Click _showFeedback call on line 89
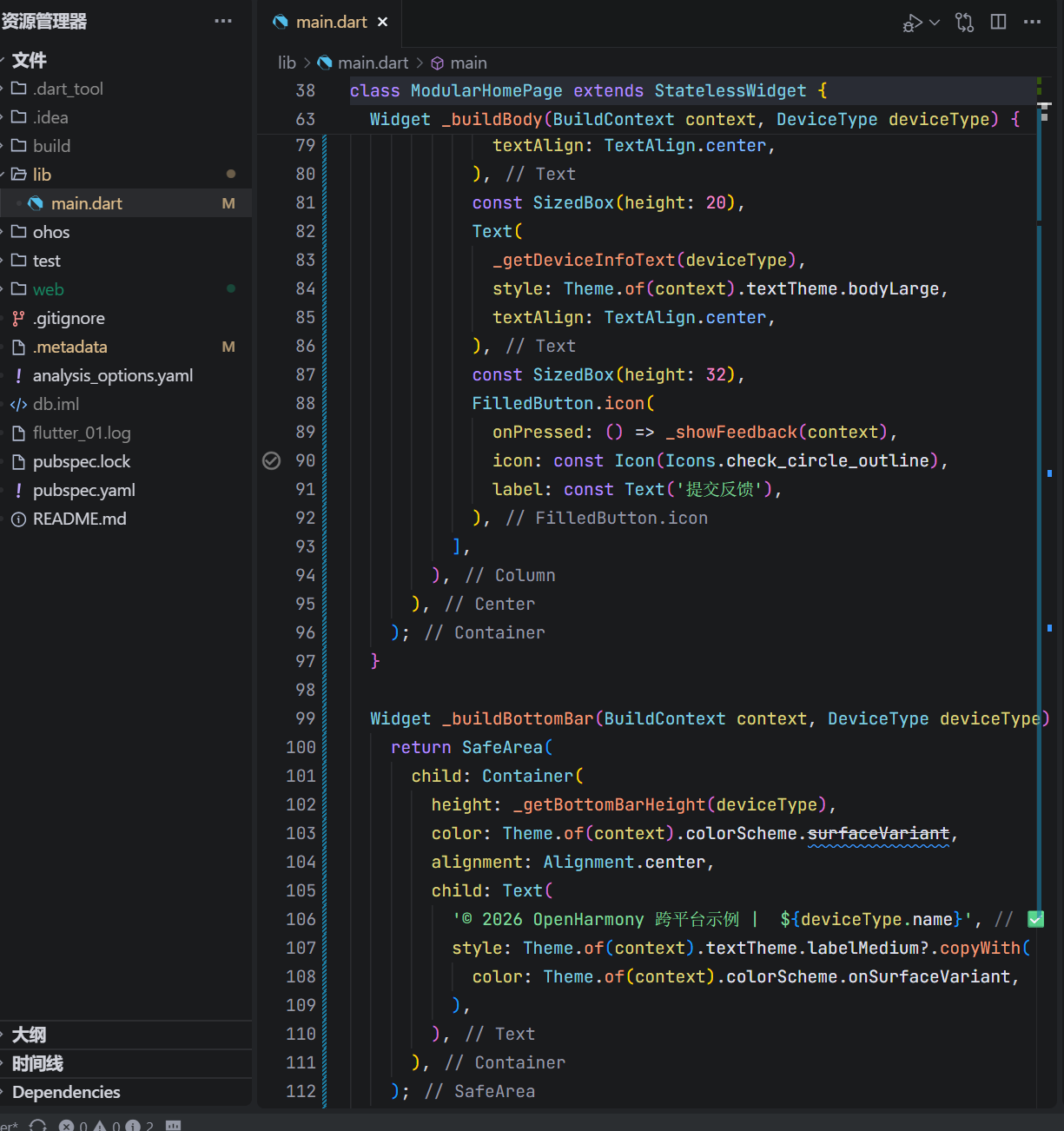 (731, 432)
